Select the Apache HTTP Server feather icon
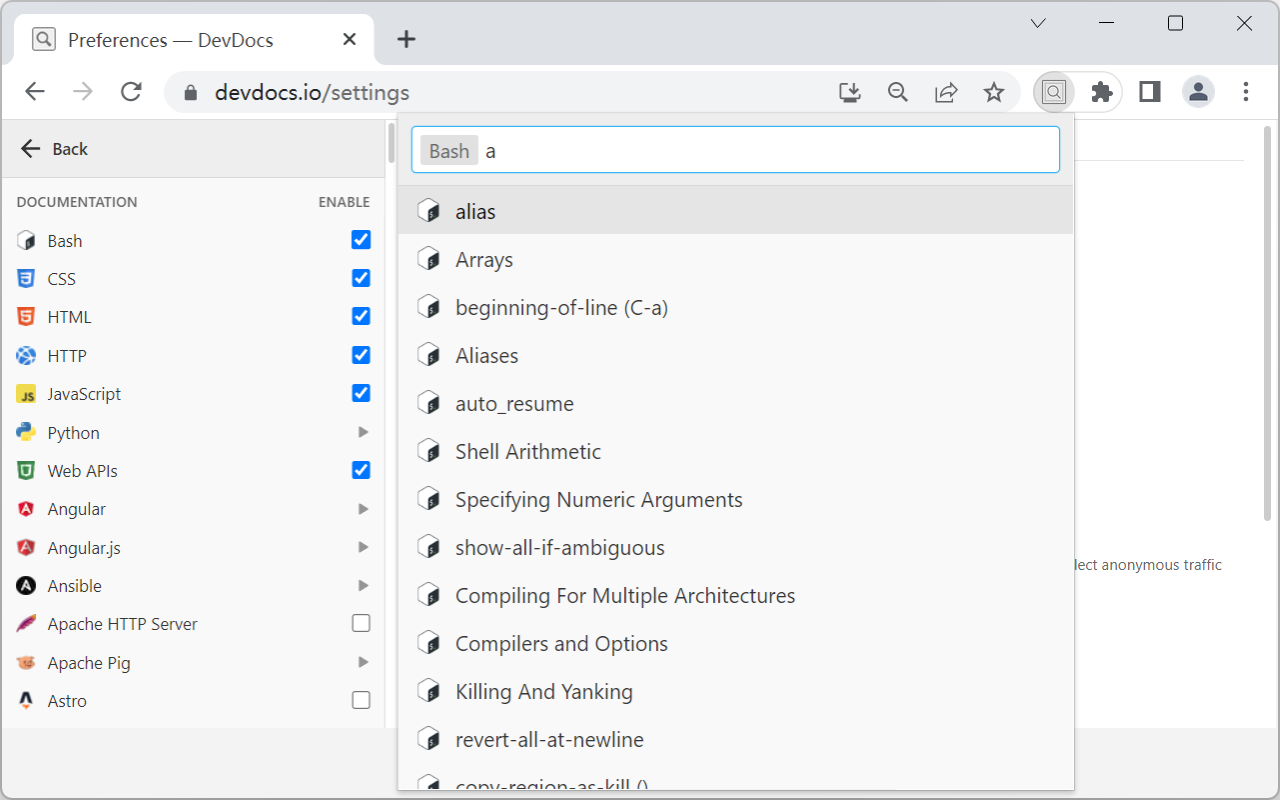The height and width of the screenshot is (800, 1280). [x=25, y=623]
